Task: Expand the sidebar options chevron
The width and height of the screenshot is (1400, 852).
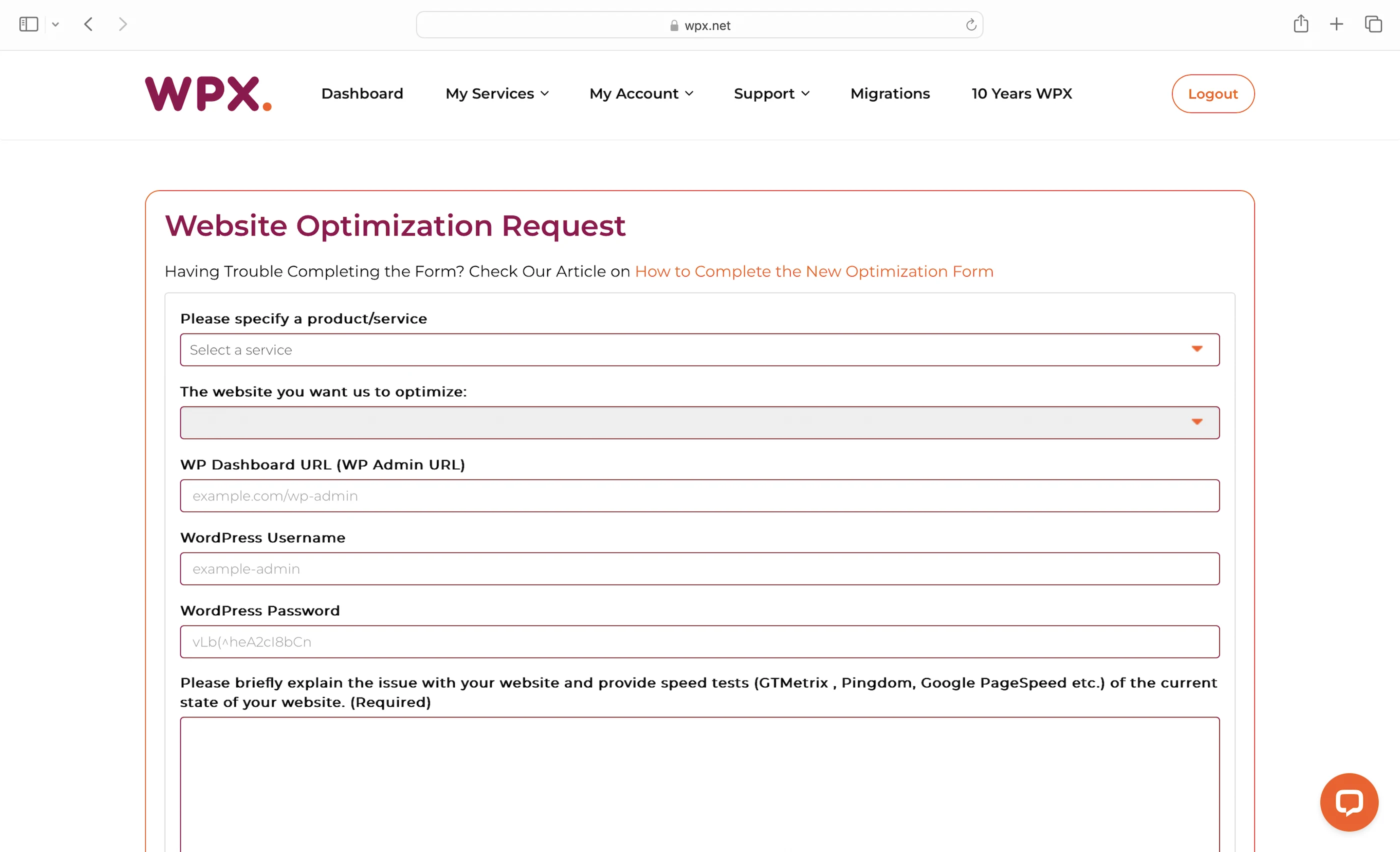Action: pyautogui.click(x=55, y=24)
